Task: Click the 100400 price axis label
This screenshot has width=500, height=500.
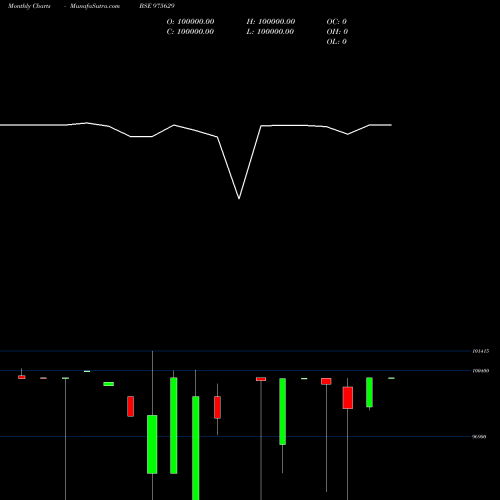Action: click(481, 371)
